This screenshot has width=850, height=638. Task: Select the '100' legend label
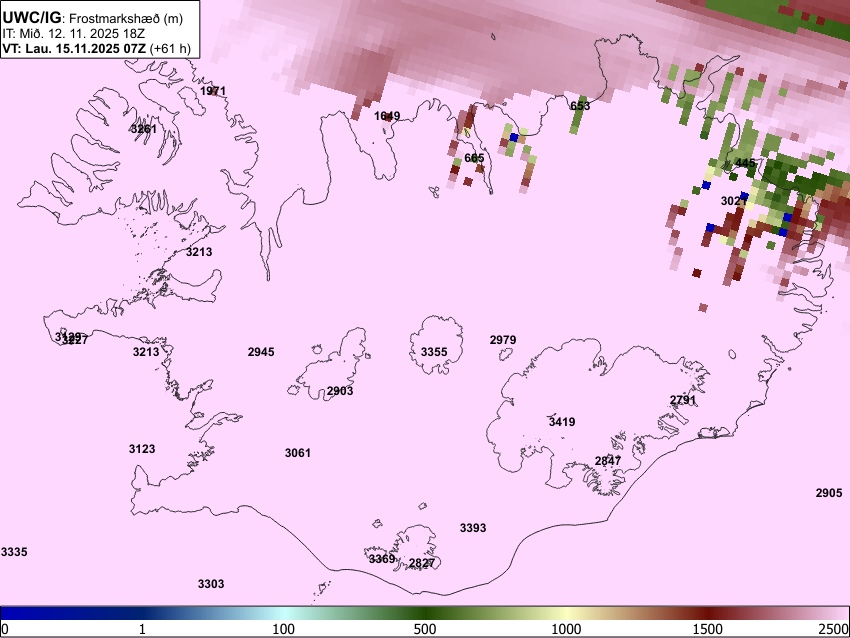tap(284, 629)
